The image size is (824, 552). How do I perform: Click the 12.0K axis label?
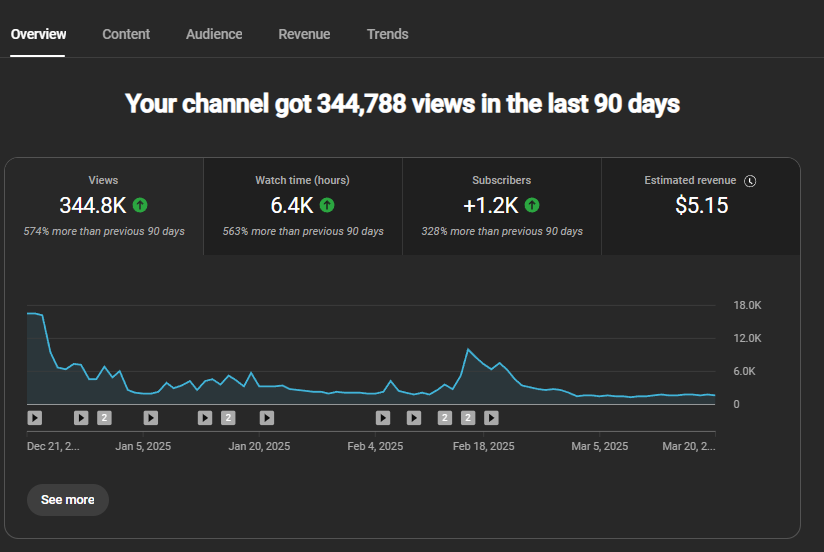(x=747, y=339)
